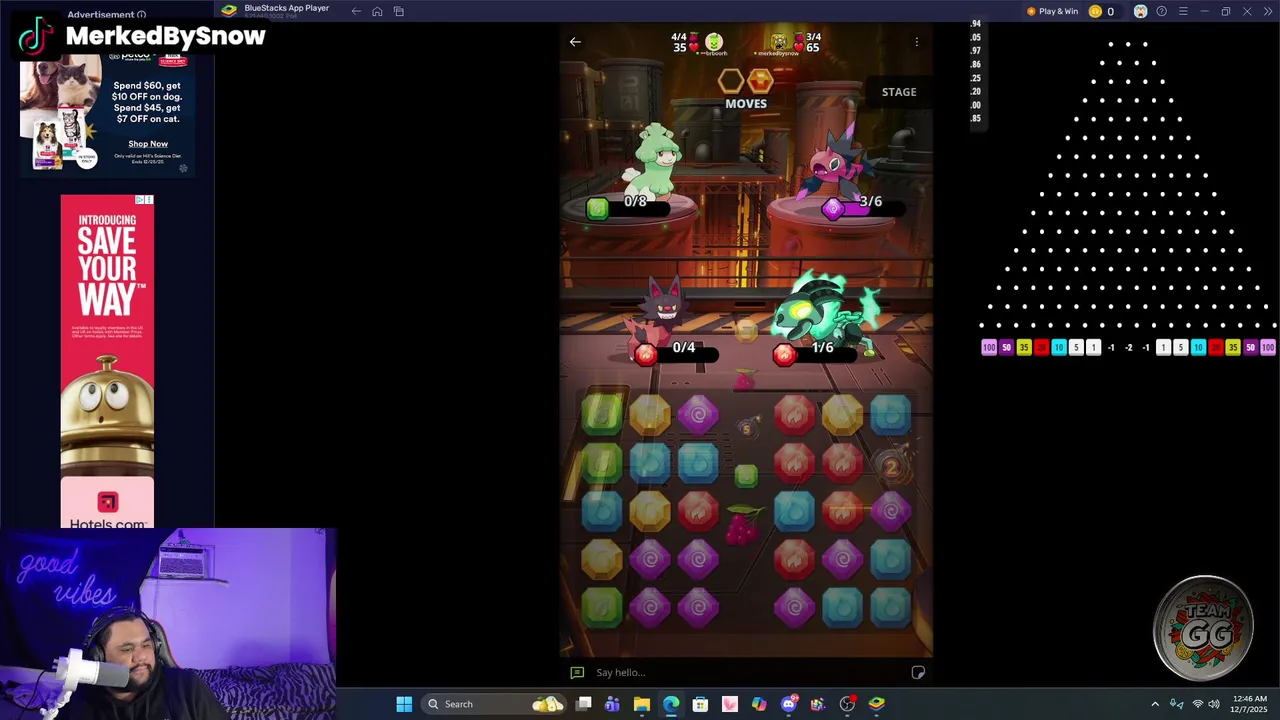This screenshot has height=720, width=1280.
Task: Open Task View on the taskbar
Action: click(584, 704)
